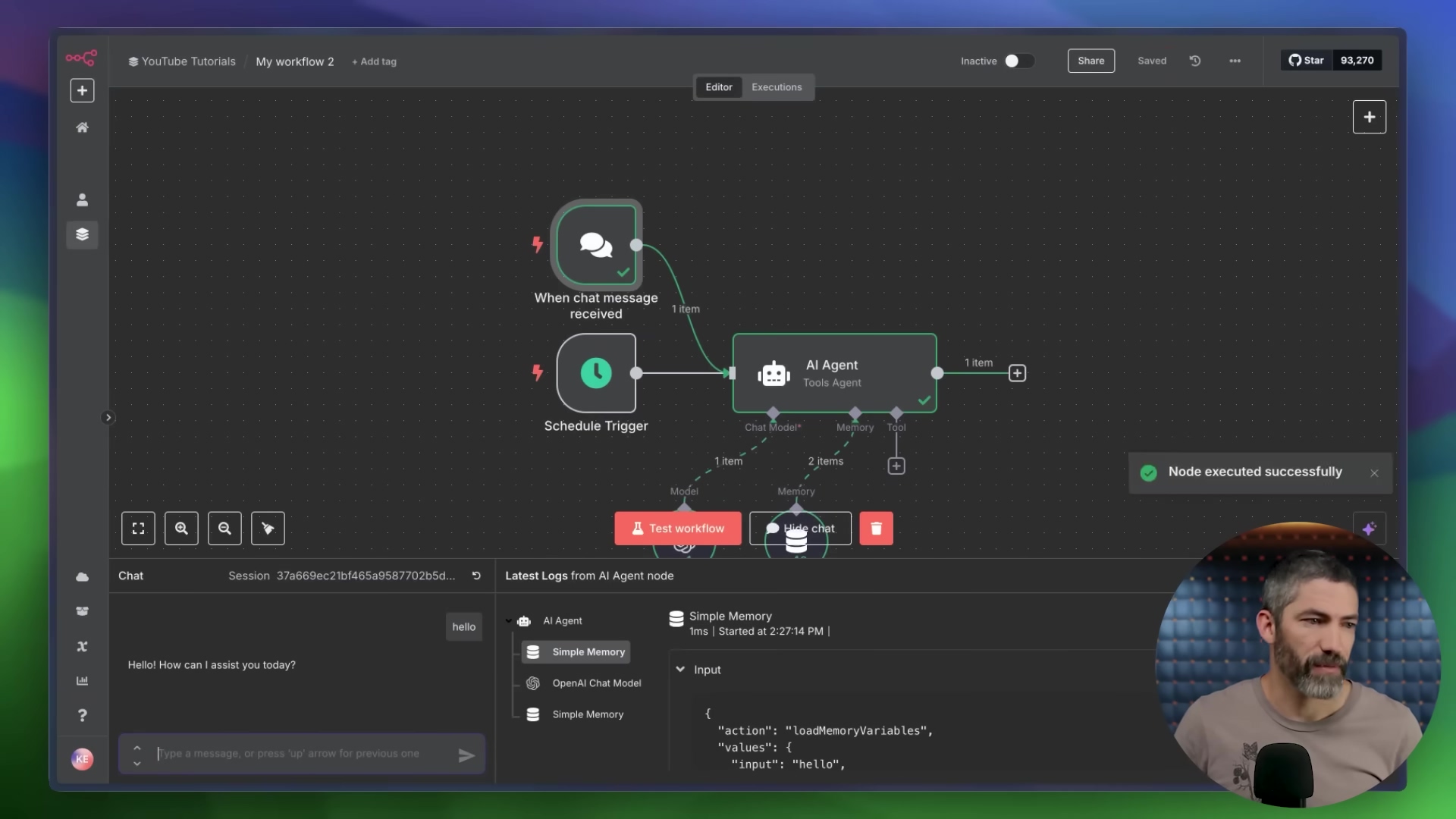Click the send message arrow icon

coord(466,755)
